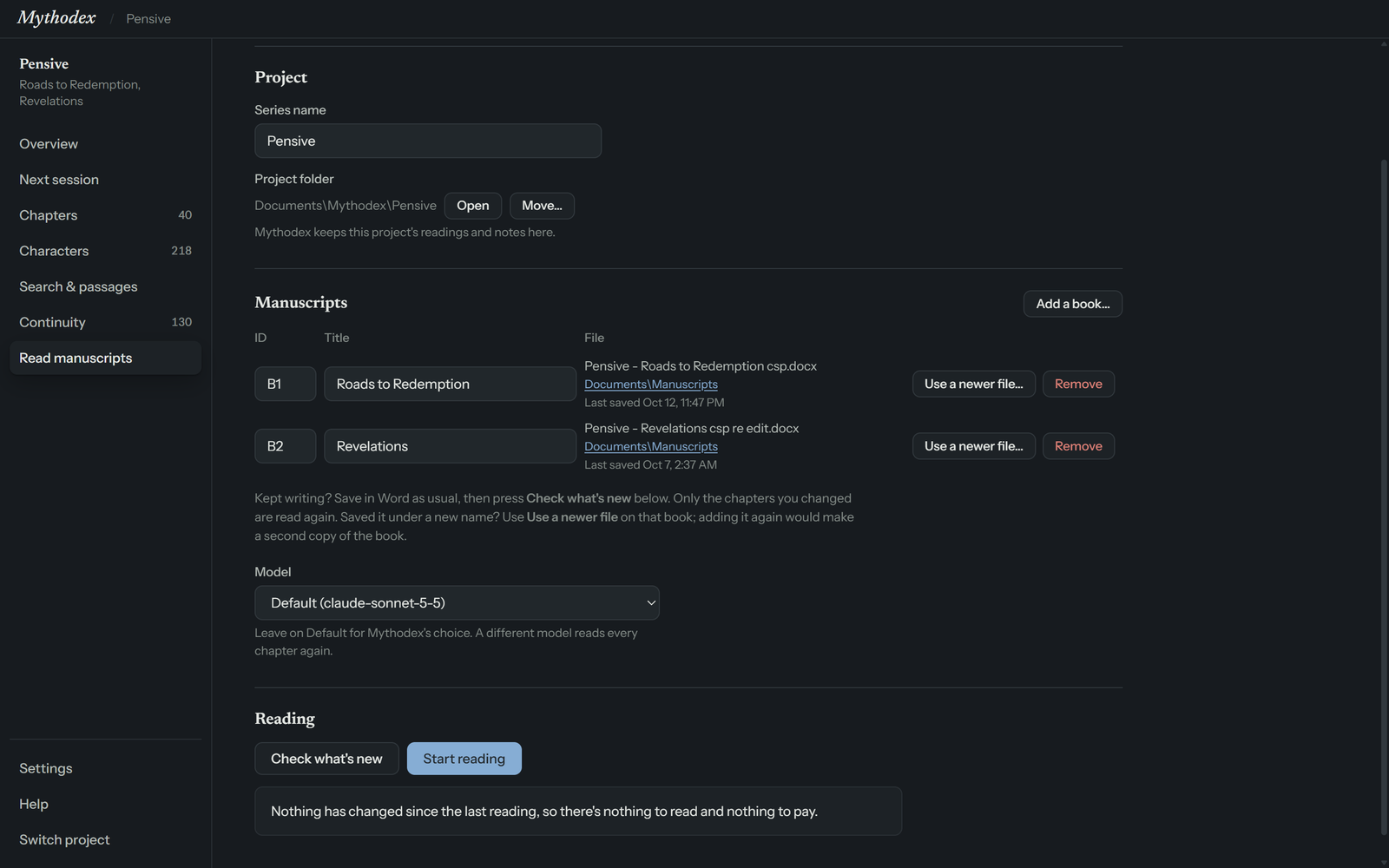
Task: Edit the B2 ID field
Action: [x=286, y=446]
